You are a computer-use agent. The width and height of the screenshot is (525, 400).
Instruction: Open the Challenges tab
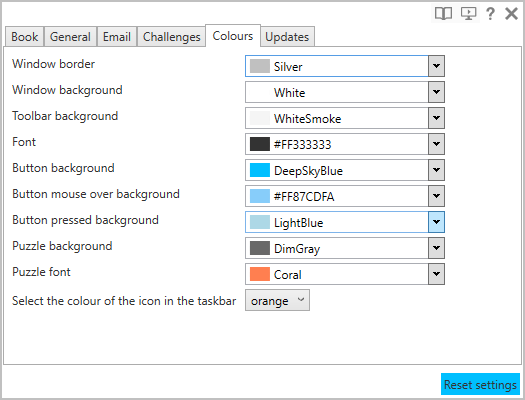tap(171, 36)
